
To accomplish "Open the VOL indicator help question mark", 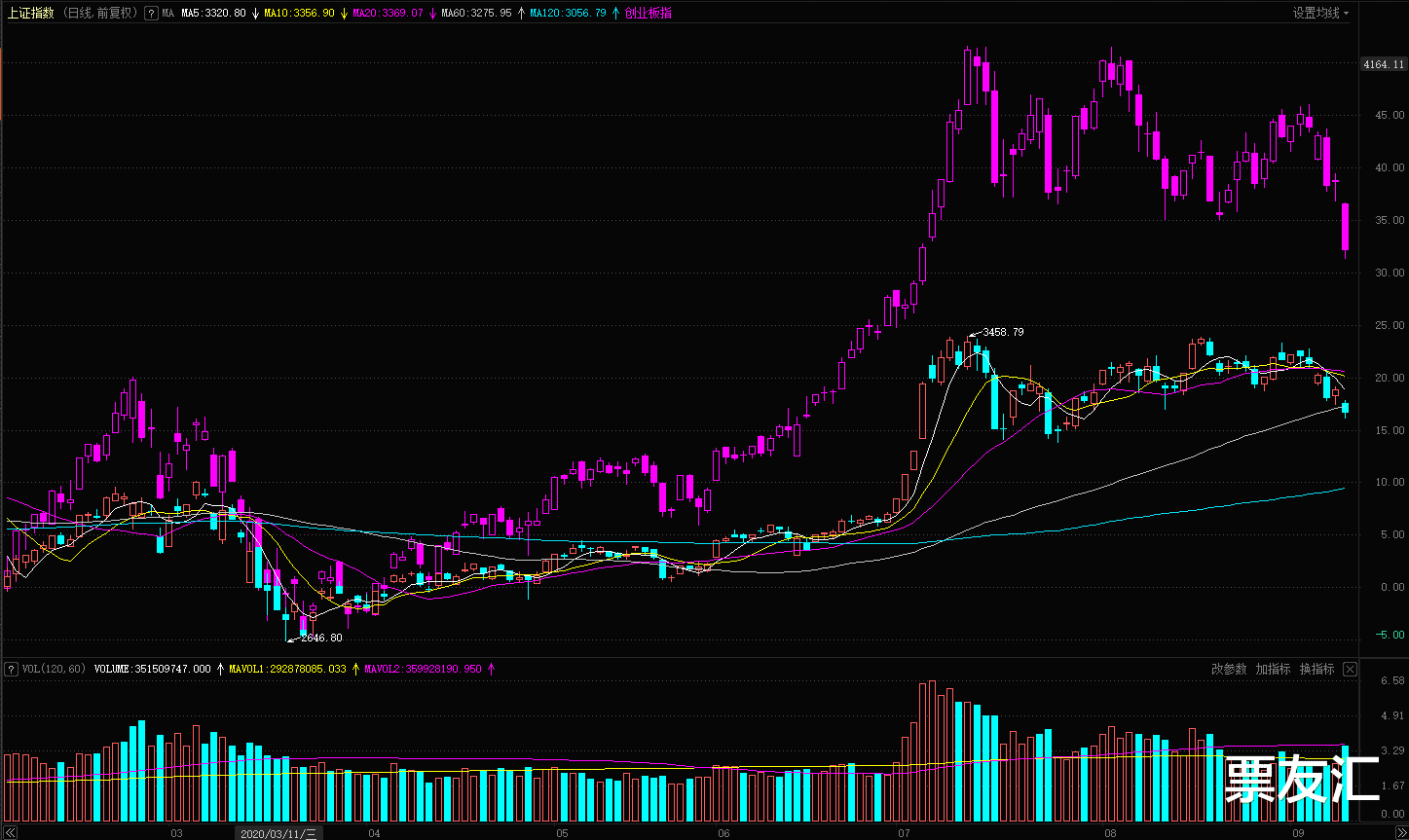I will tap(12, 669).
